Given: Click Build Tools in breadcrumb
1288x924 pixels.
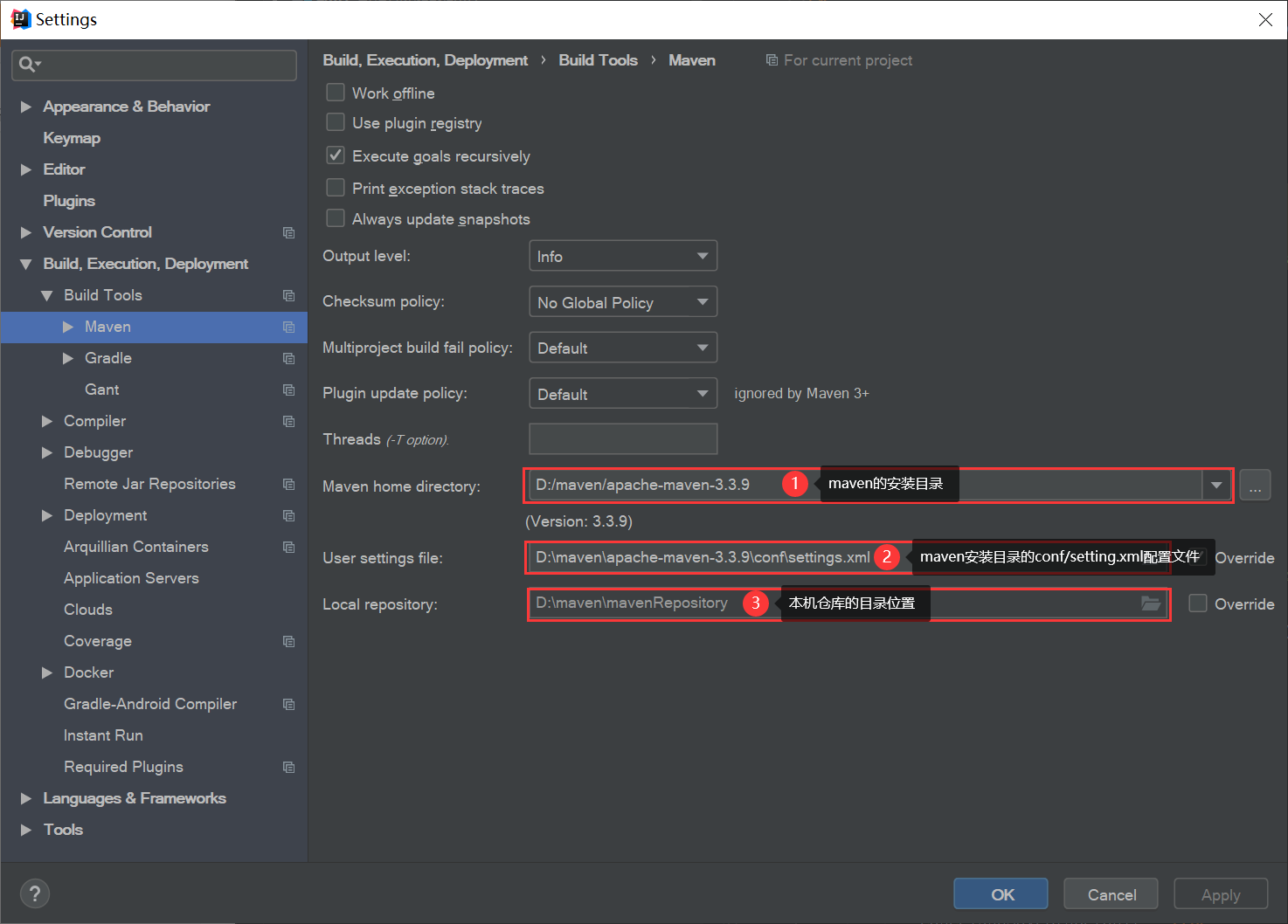Looking at the screenshot, I should pos(598,60).
